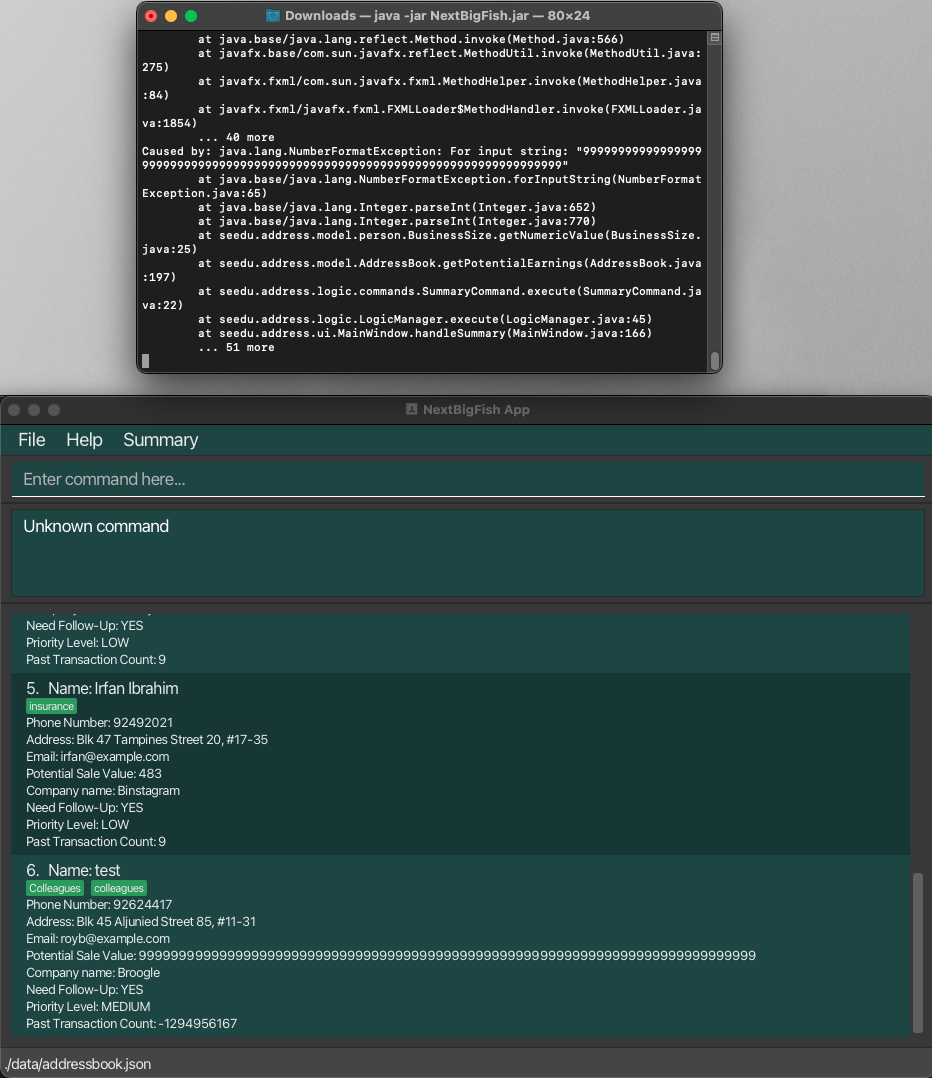Click the terminal scroll-alternate icon at top right
The width and height of the screenshot is (932, 1078).
tap(715, 38)
